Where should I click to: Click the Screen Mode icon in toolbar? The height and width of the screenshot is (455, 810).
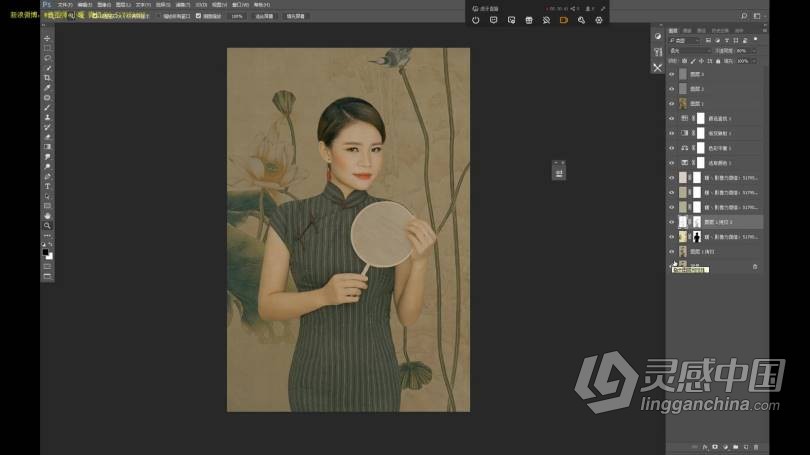point(47,276)
